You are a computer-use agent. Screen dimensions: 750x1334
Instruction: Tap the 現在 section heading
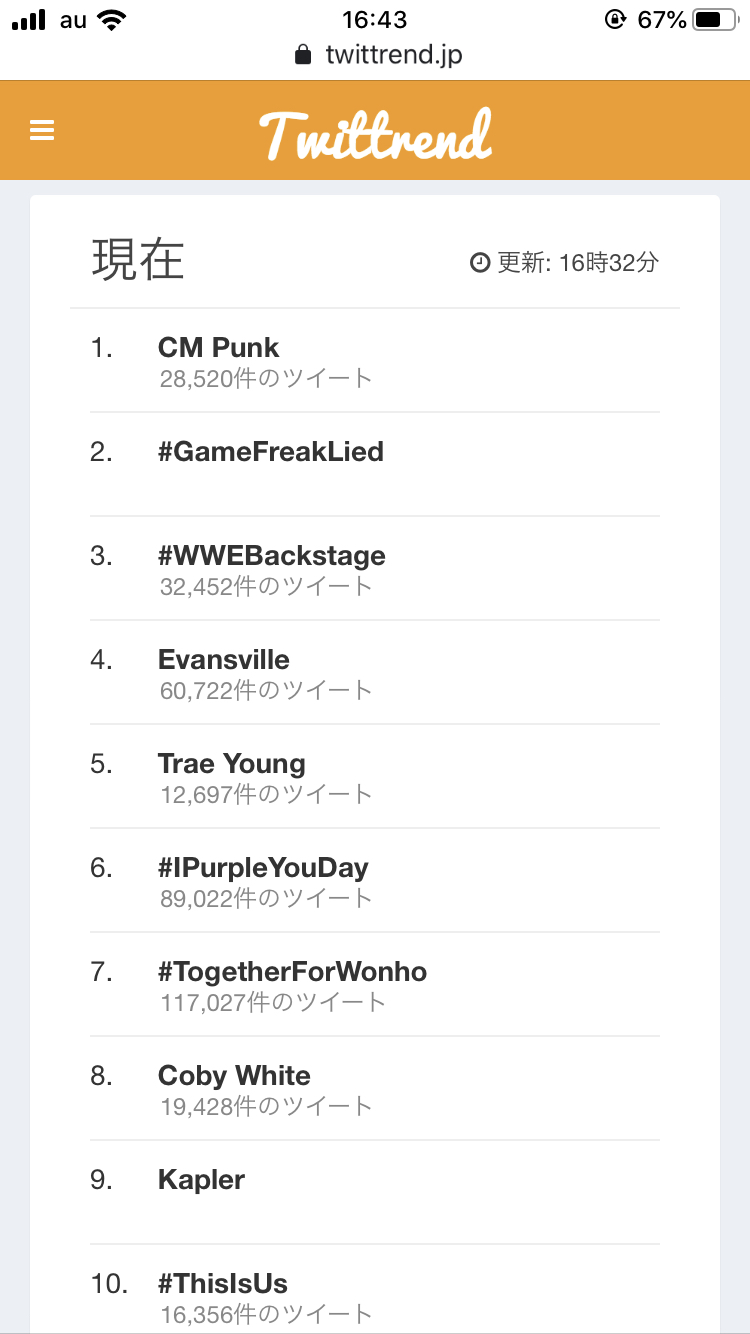point(138,260)
